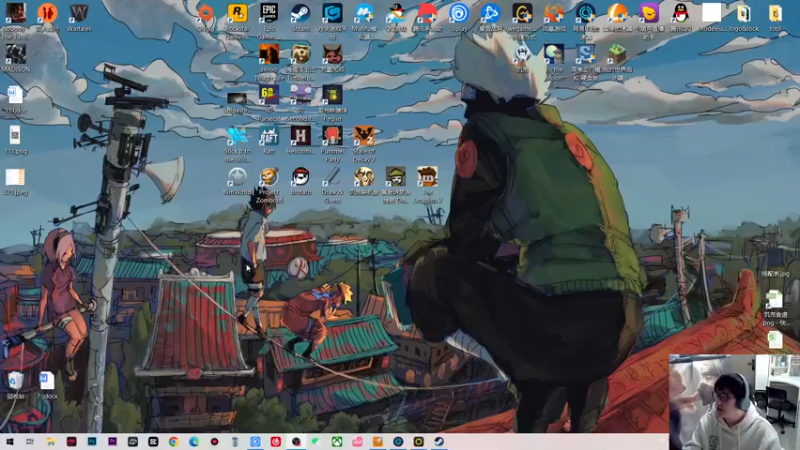Open File Explorer from the taskbar

tap(51, 441)
